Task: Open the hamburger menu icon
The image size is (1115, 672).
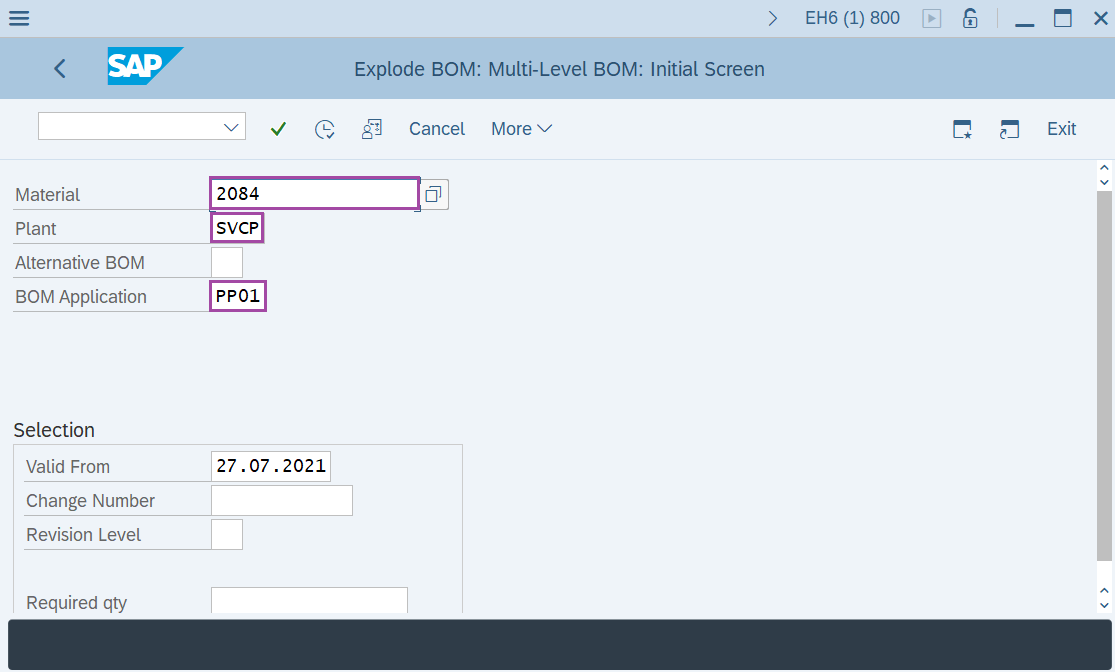Action: pyautogui.click(x=19, y=17)
